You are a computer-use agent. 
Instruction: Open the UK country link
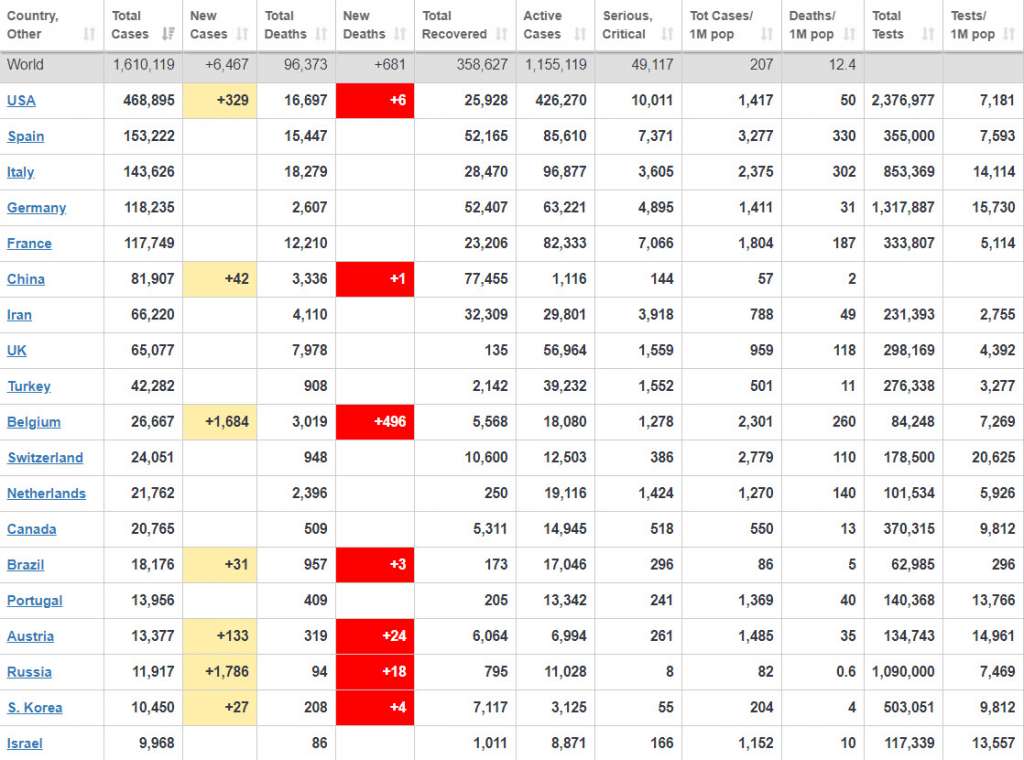tap(16, 351)
